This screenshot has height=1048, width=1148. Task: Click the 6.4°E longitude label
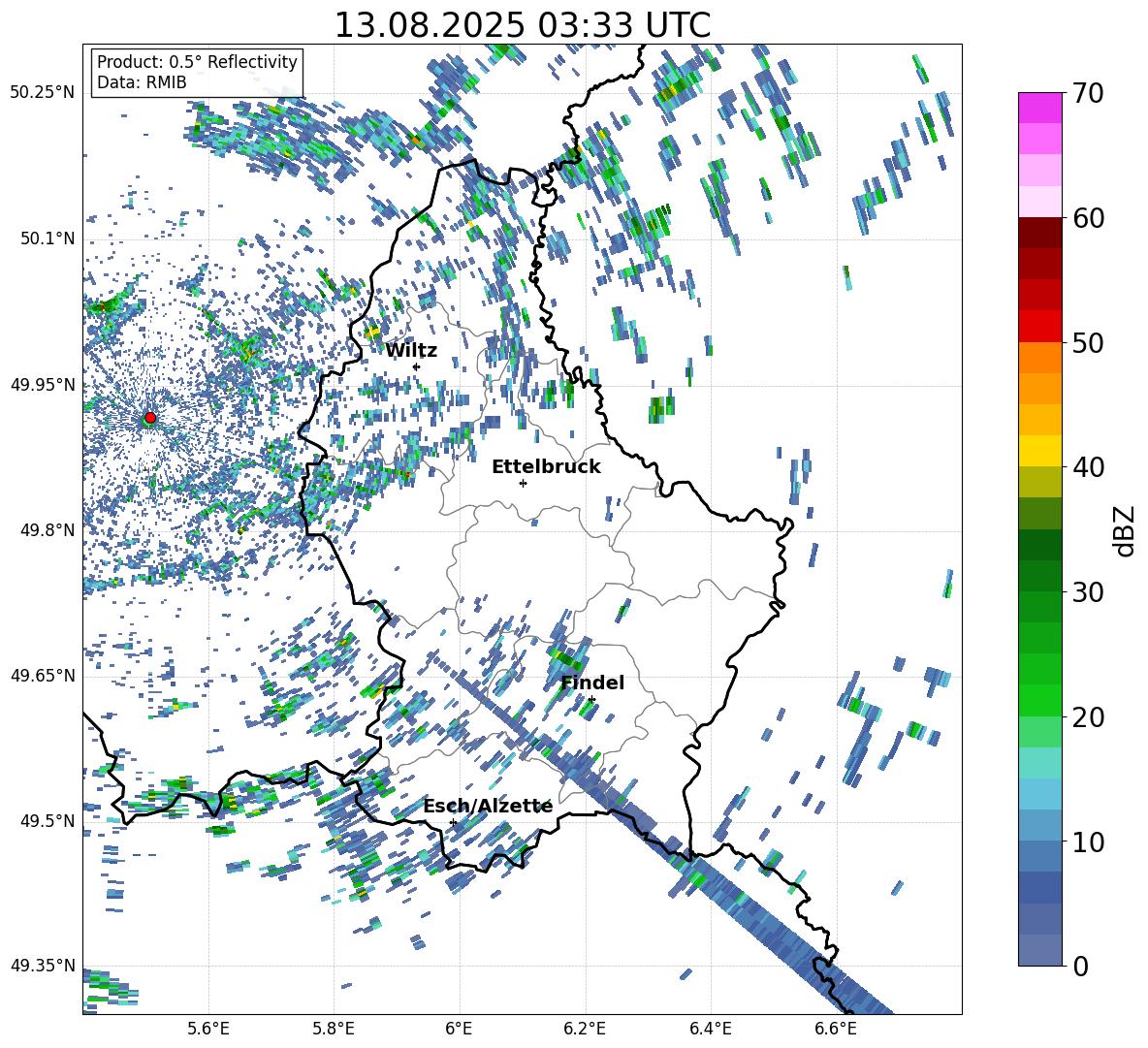710,1029
